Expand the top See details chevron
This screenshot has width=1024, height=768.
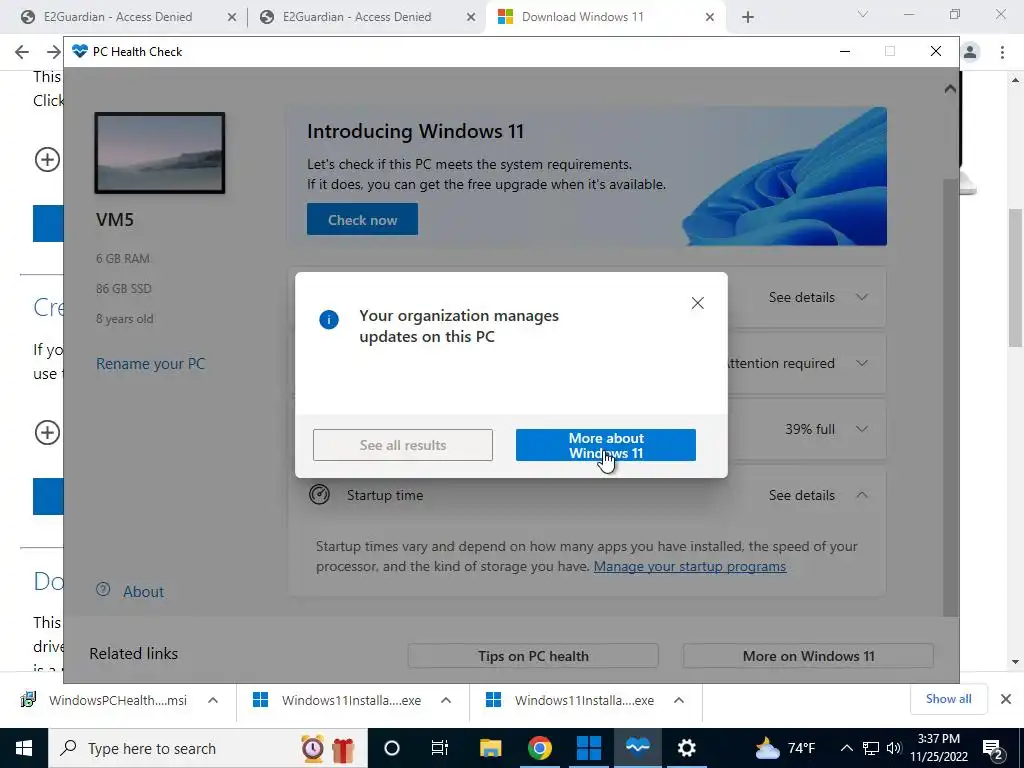(x=862, y=297)
